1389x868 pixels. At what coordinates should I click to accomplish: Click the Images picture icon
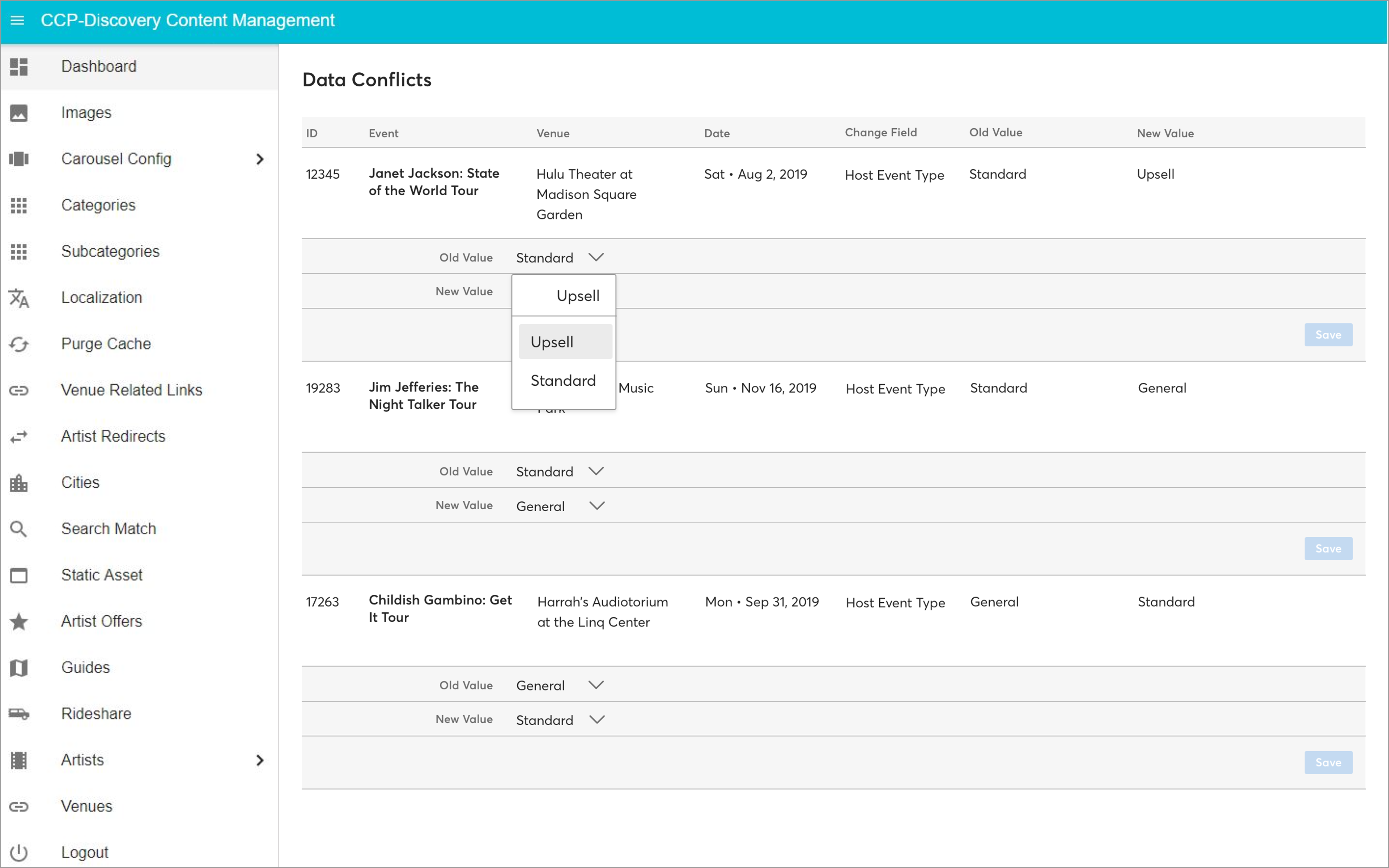19,113
